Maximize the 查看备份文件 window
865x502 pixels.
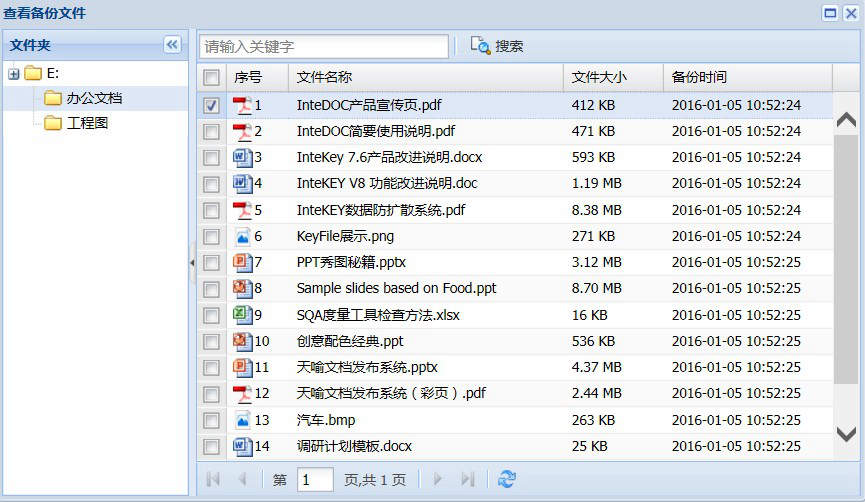point(830,13)
